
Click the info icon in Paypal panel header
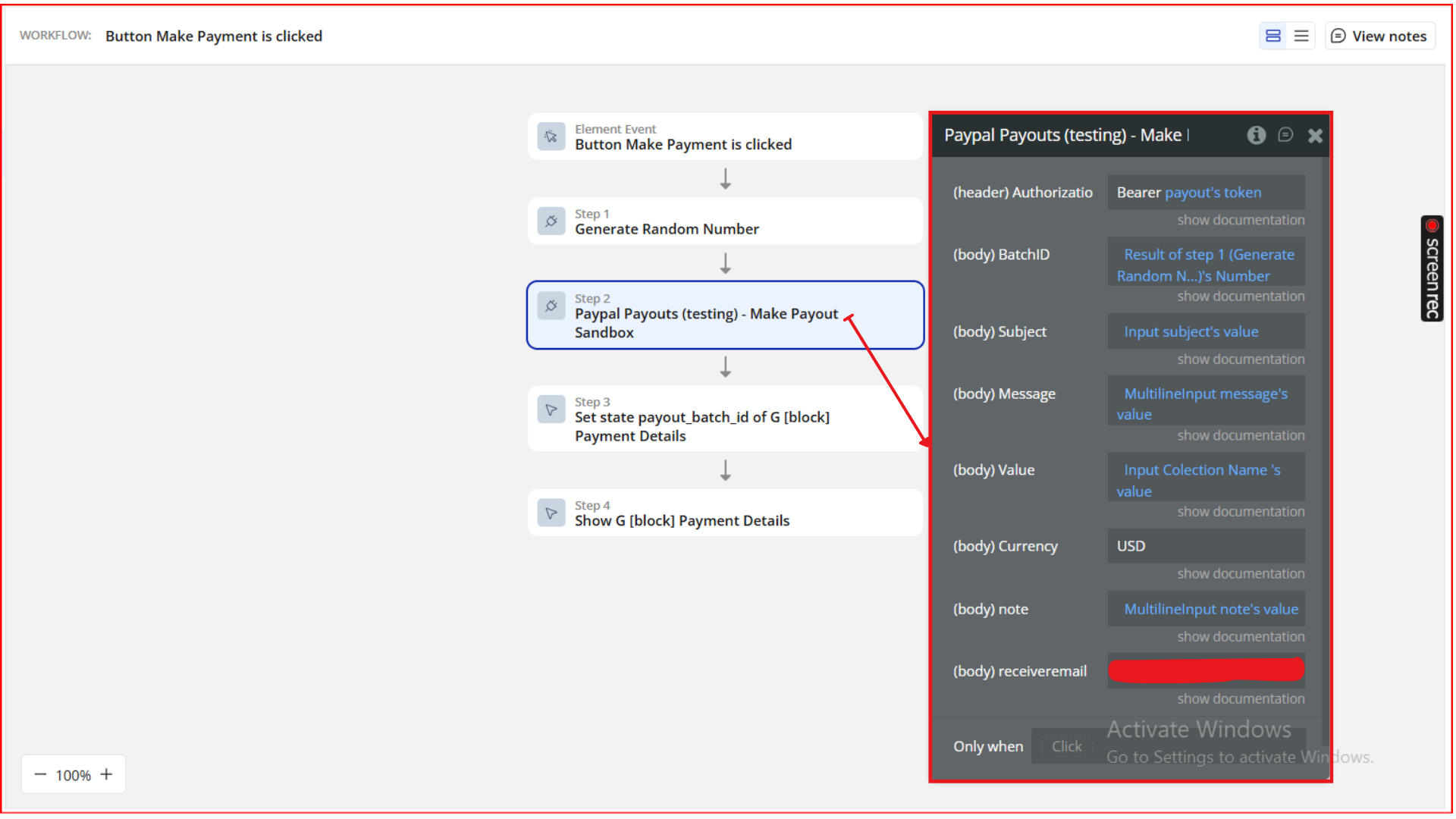coord(1256,135)
